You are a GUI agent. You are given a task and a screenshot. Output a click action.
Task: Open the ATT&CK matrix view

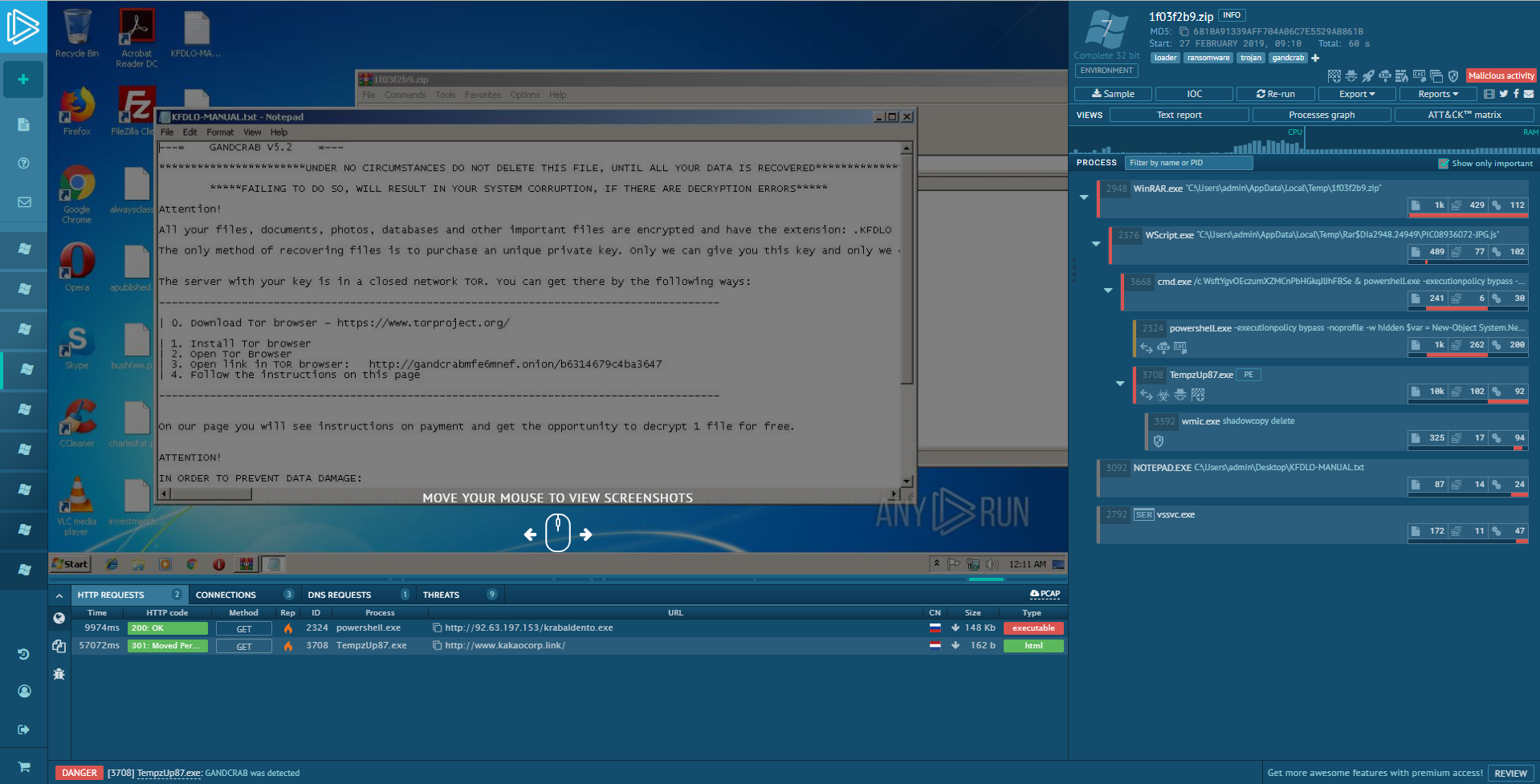(x=1465, y=115)
